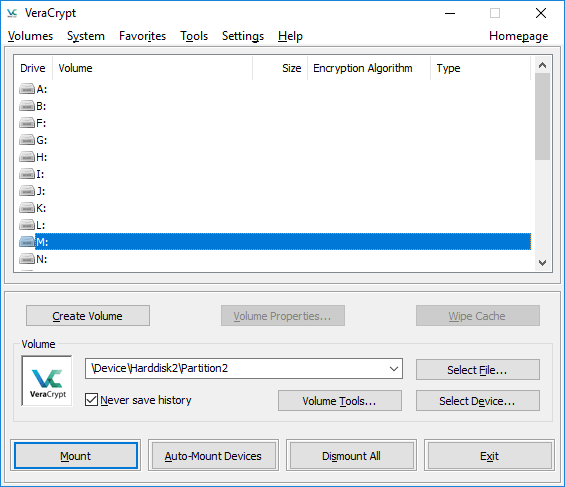This screenshot has height=487, width=565.
Task: Open the System menu
Action: (x=86, y=36)
